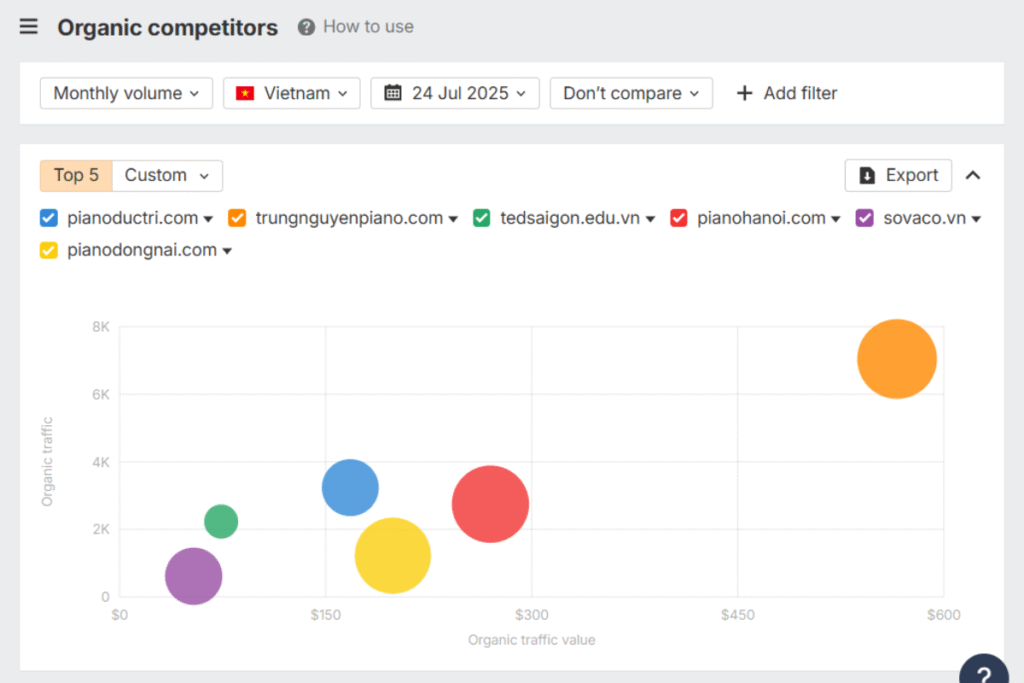1024x683 pixels.
Task: Toggle the trungnguyenpiano.com checkbox
Action: coord(237,218)
